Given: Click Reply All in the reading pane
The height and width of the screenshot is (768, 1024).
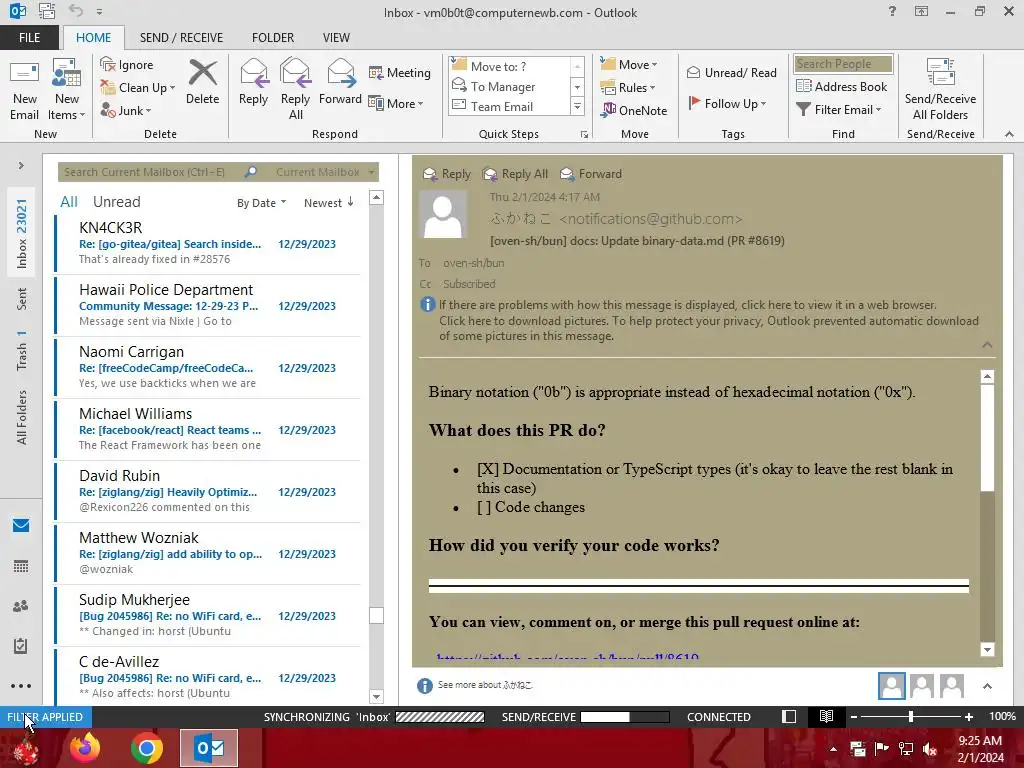Looking at the screenshot, I should tap(515, 174).
